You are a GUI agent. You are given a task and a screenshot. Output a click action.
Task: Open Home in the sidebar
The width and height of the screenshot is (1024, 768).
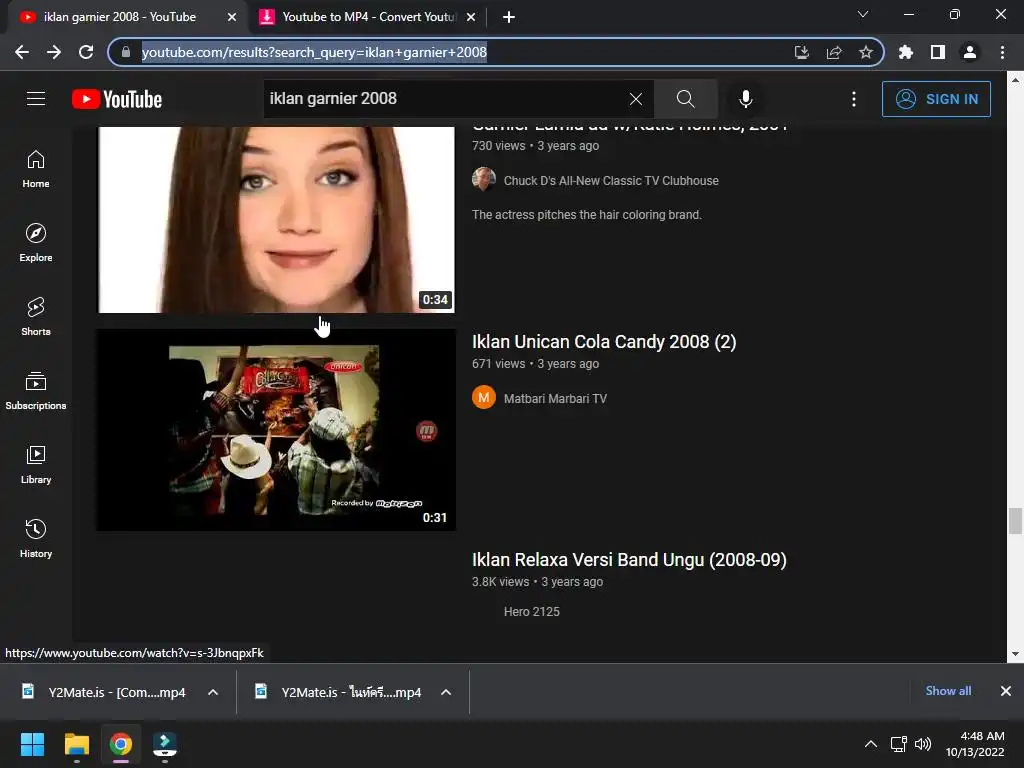point(36,169)
